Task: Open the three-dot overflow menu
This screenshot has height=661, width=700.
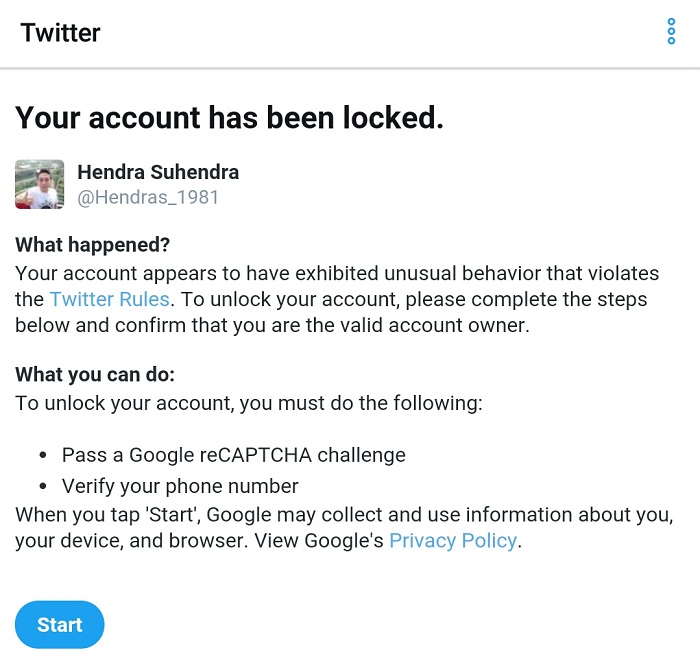Action: 671,32
